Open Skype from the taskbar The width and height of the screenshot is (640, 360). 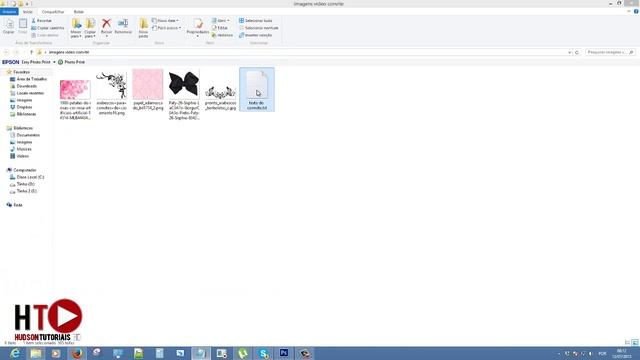[263, 353]
